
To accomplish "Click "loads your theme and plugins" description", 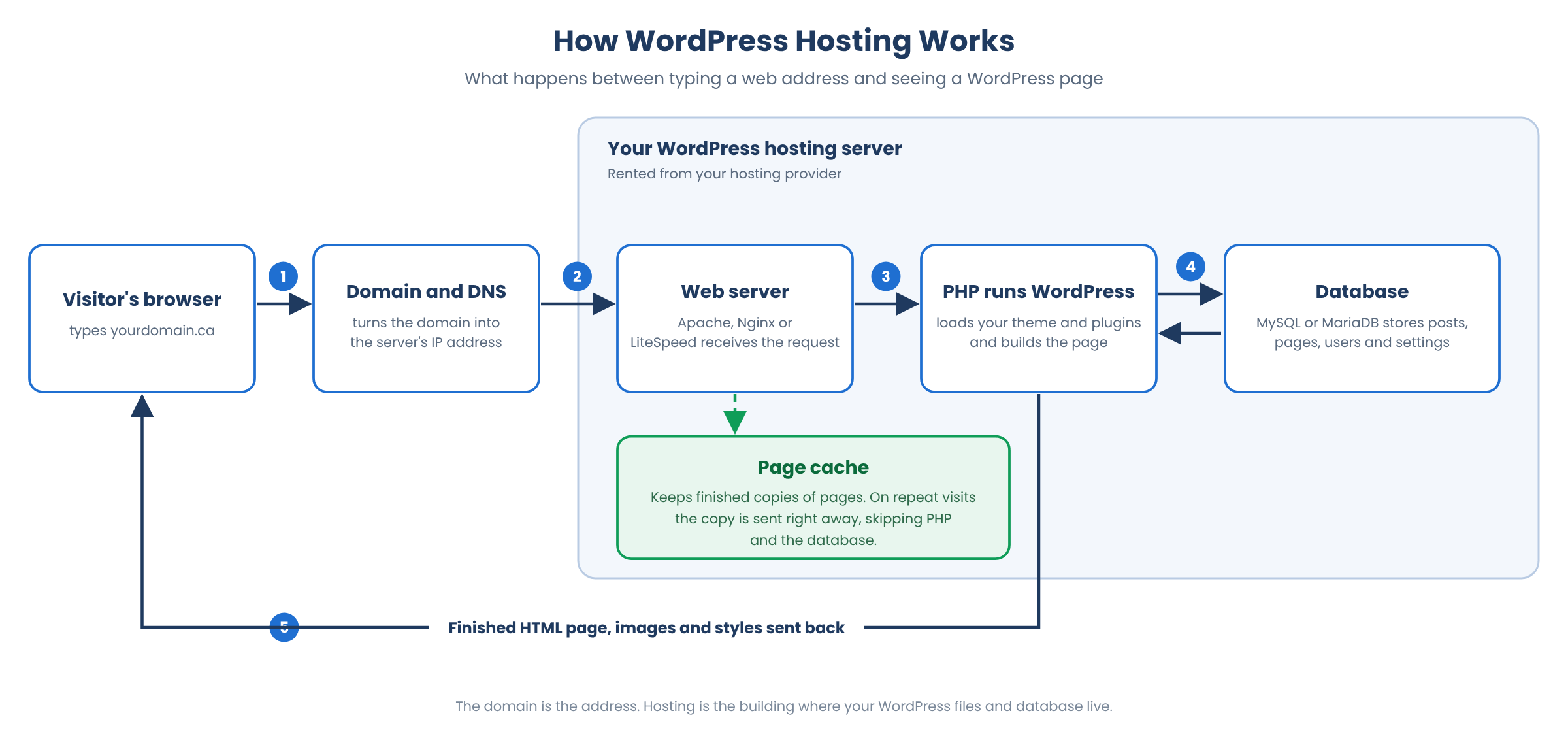I will pyautogui.click(x=1038, y=333).
